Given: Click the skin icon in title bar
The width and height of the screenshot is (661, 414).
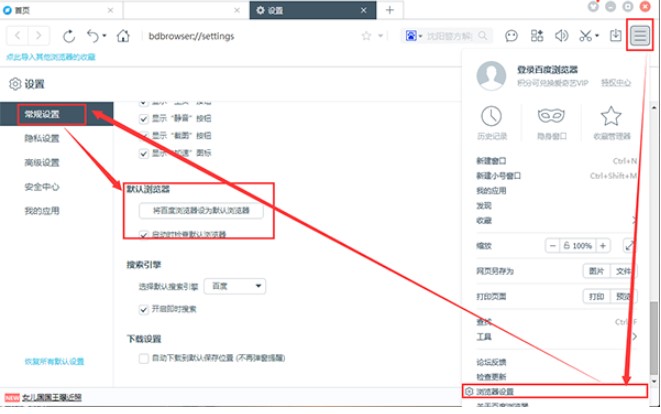Looking at the screenshot, I should coord(594,6).
